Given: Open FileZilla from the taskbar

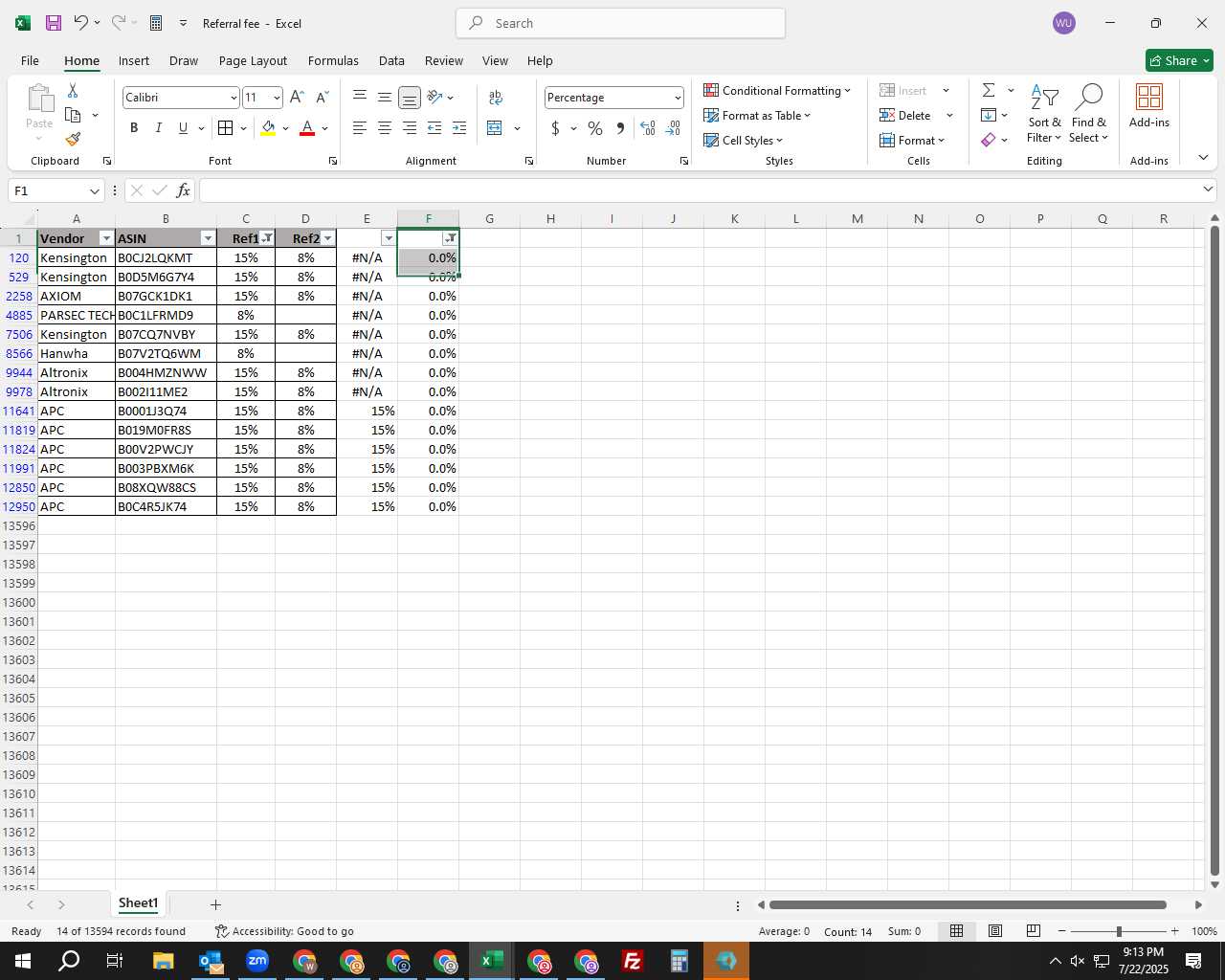Looking at the screenshot, I should pyautogui.click(x=632, y=961).
